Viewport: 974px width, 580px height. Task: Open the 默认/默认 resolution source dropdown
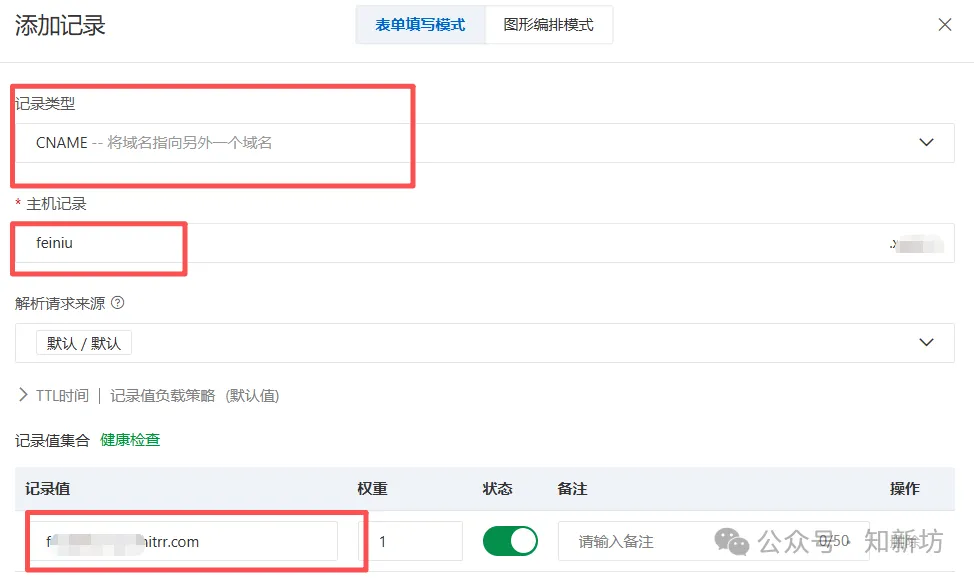(x=484, y=340)
